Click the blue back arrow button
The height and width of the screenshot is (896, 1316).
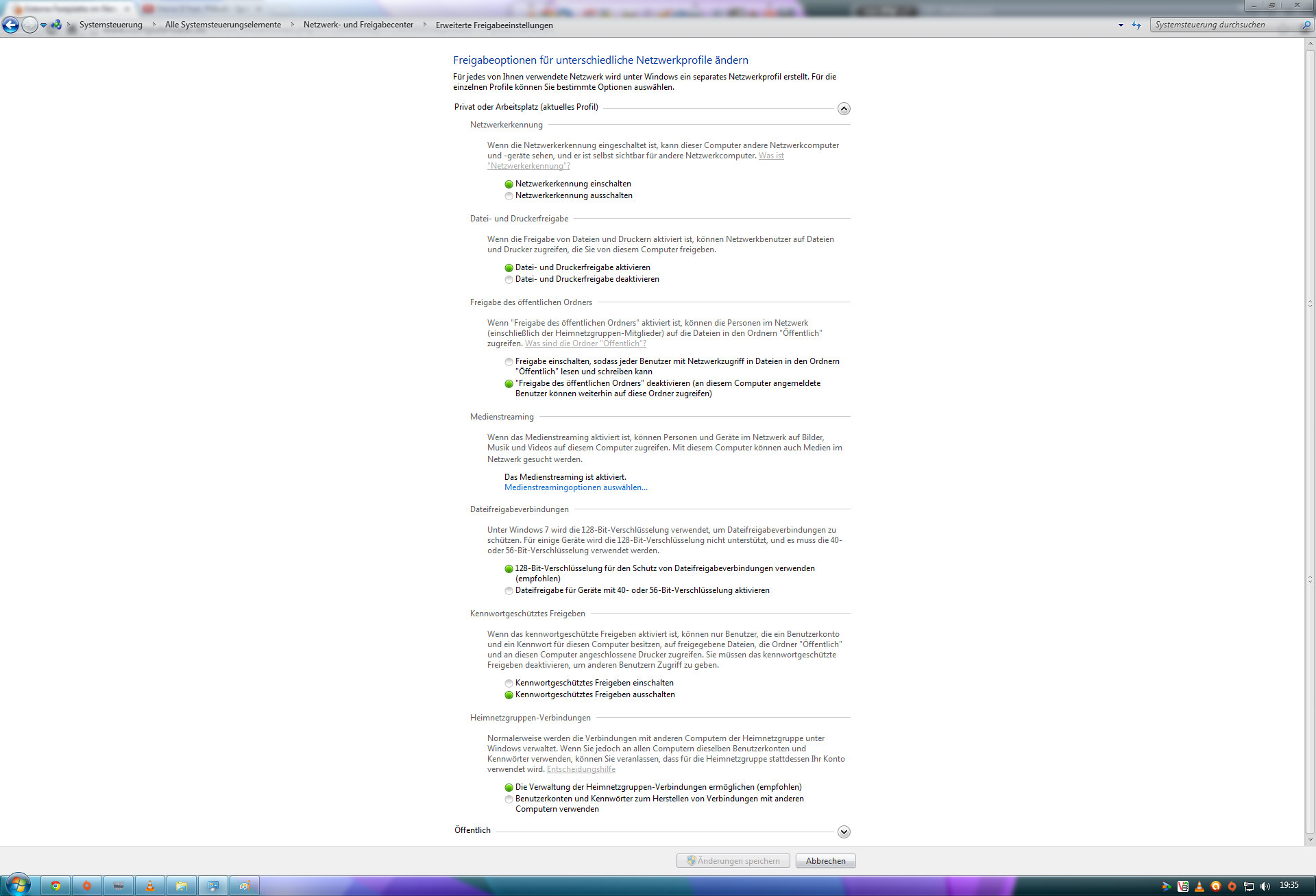point(11,25)
